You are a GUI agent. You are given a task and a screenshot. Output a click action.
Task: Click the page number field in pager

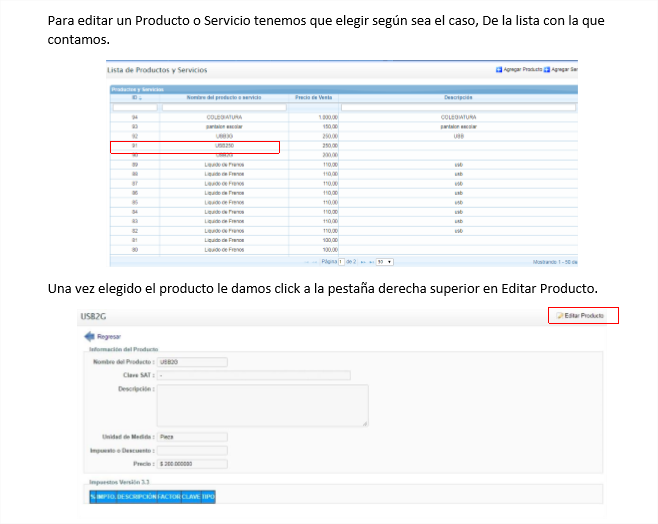click(341, 261)
